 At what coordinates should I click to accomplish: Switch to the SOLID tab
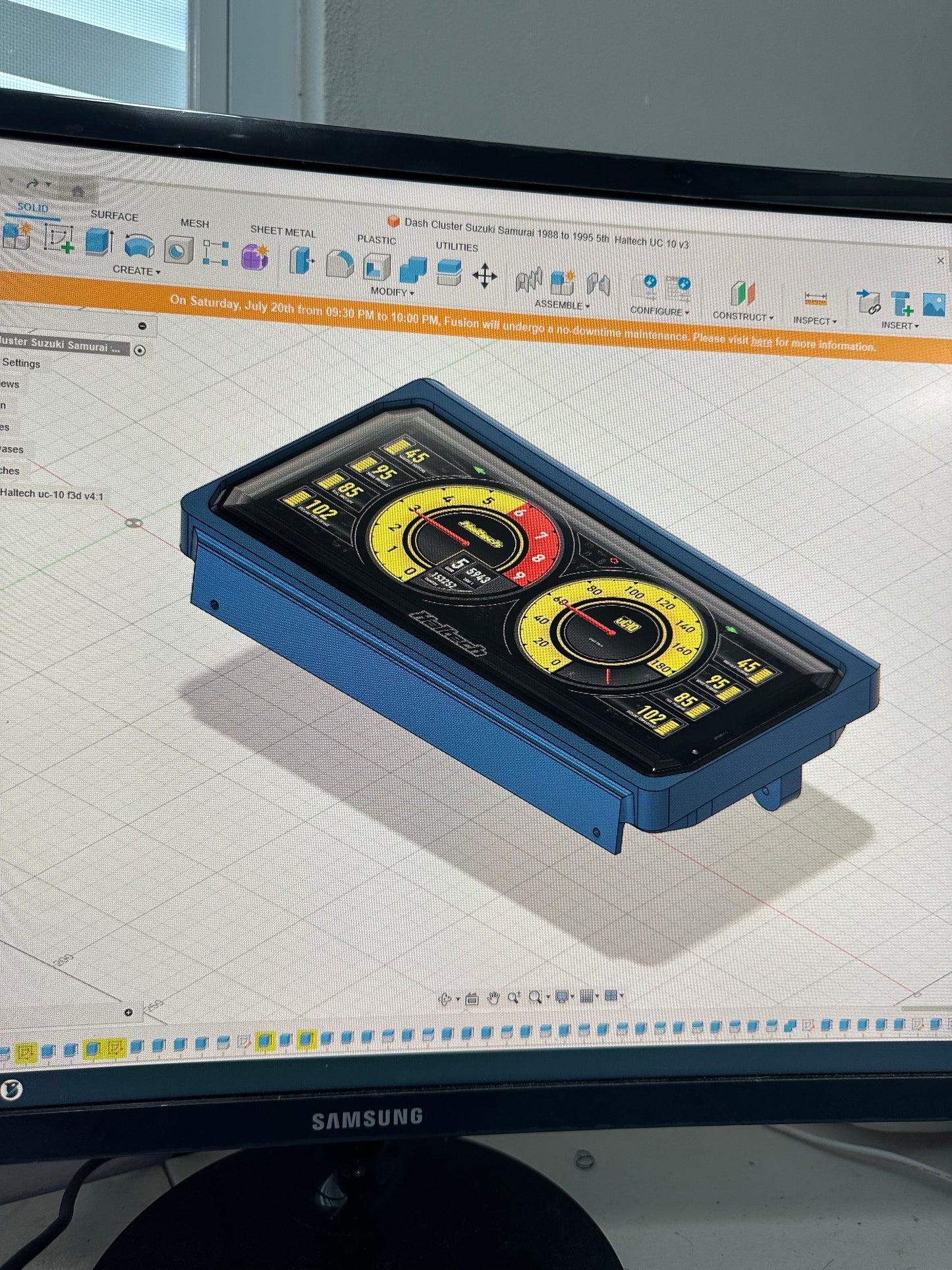point(33,208)
